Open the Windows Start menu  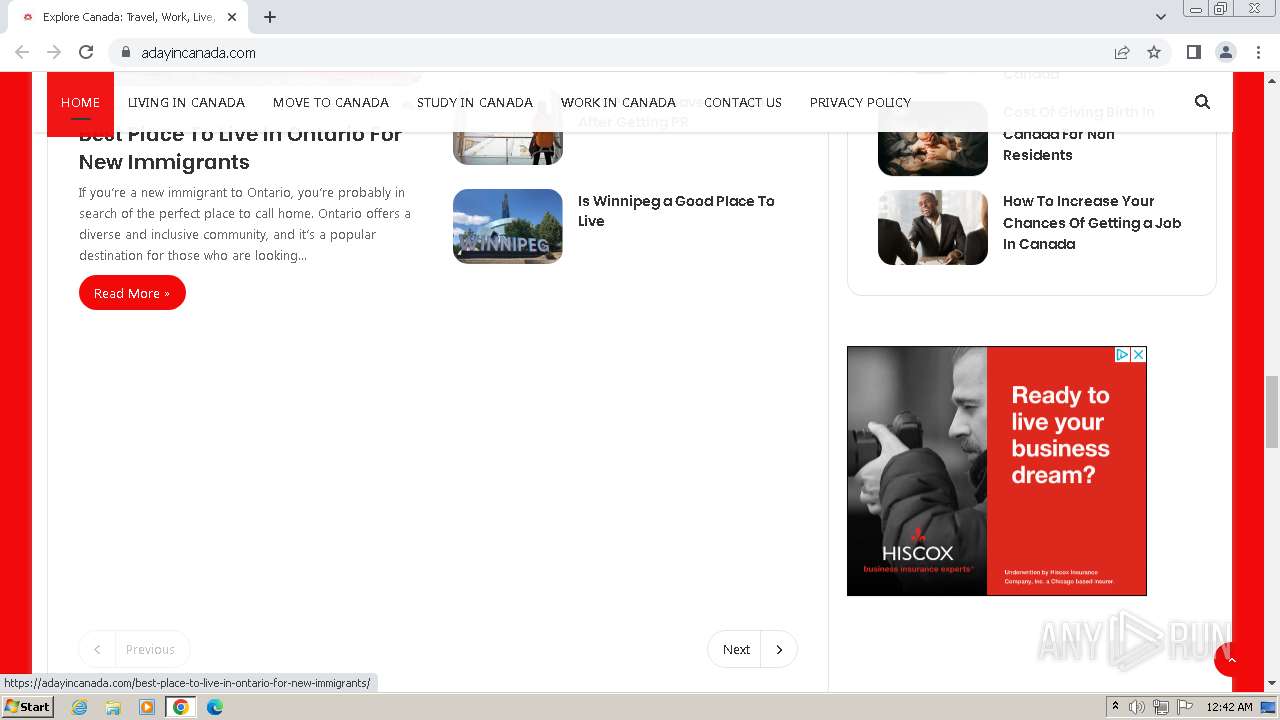pyautogui.click(x=27, y=707)
